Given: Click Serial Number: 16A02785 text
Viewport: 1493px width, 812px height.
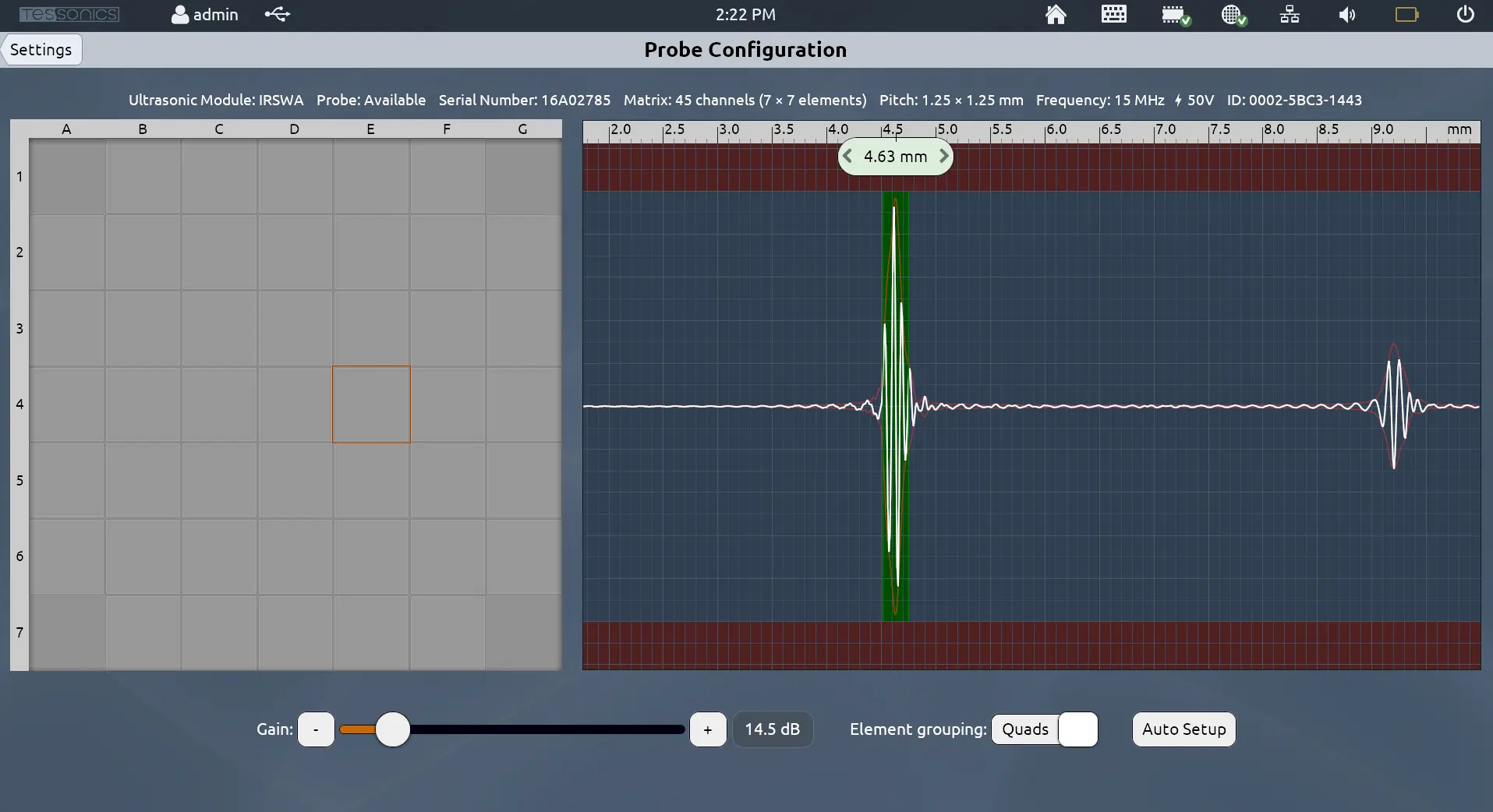Looking at the screenshot, I should (x=525, y=100).
